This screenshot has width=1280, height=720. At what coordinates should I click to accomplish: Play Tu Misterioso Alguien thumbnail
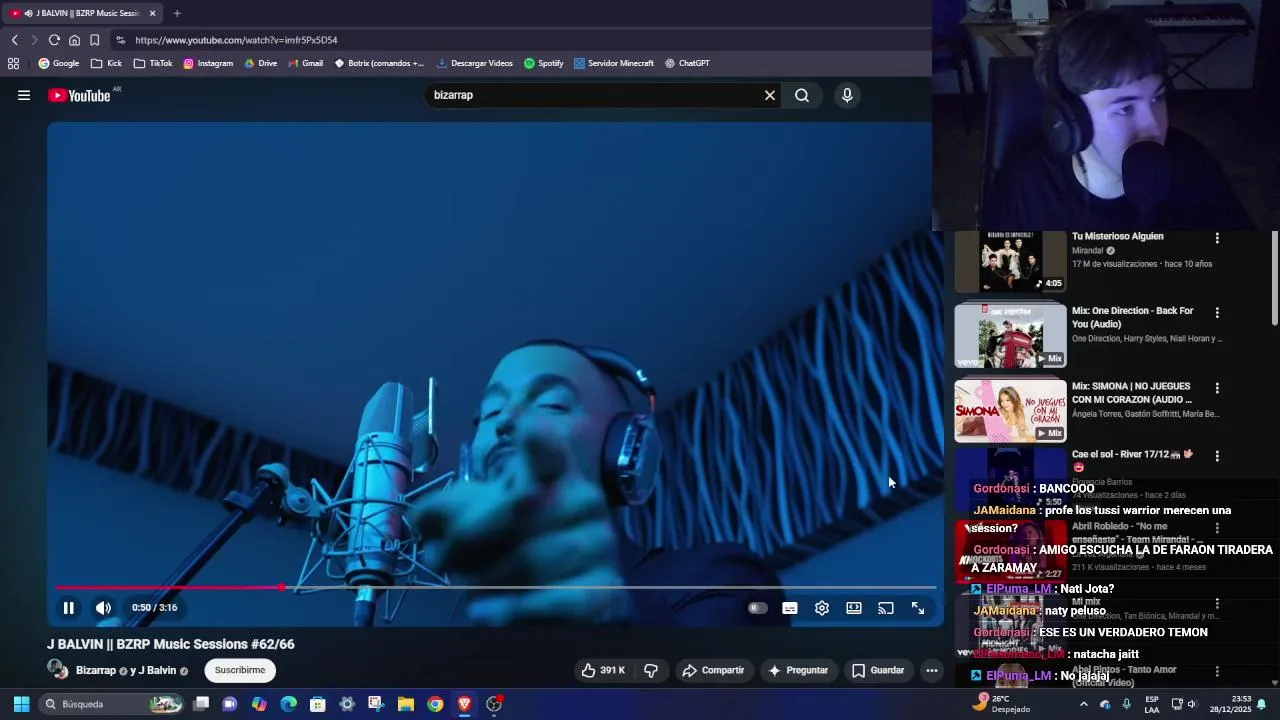pyautogui.click(x=1010, y=261)
